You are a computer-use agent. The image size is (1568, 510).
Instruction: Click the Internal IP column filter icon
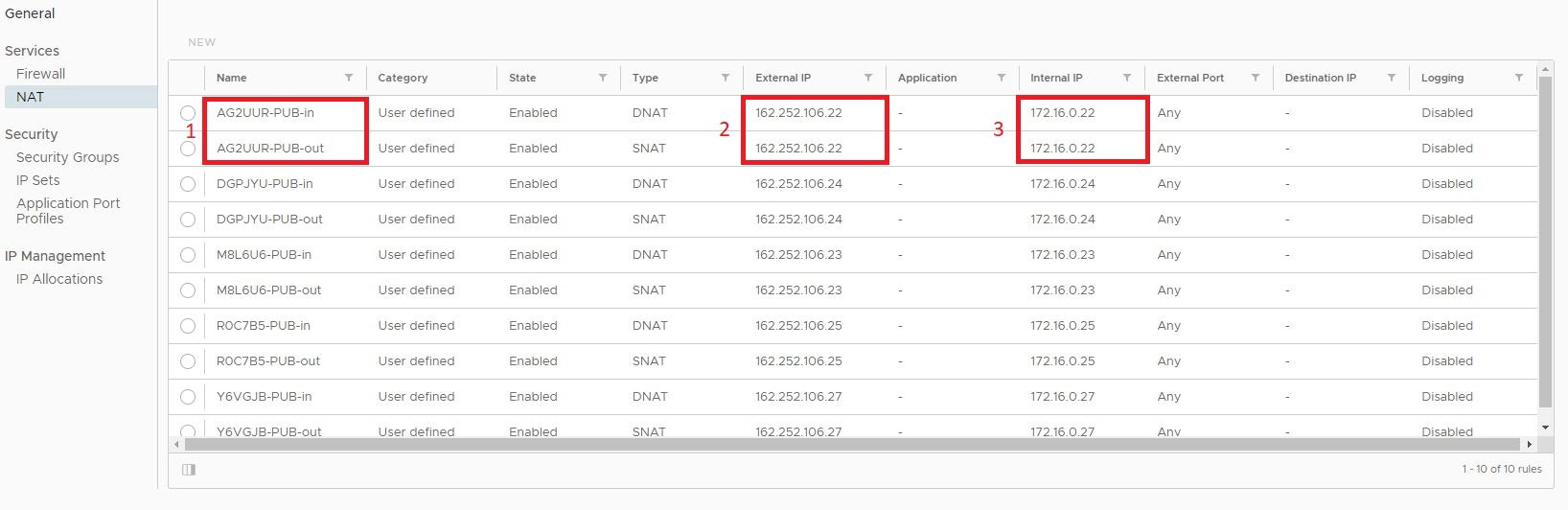pyautogui.click(x=1127, y=78)
